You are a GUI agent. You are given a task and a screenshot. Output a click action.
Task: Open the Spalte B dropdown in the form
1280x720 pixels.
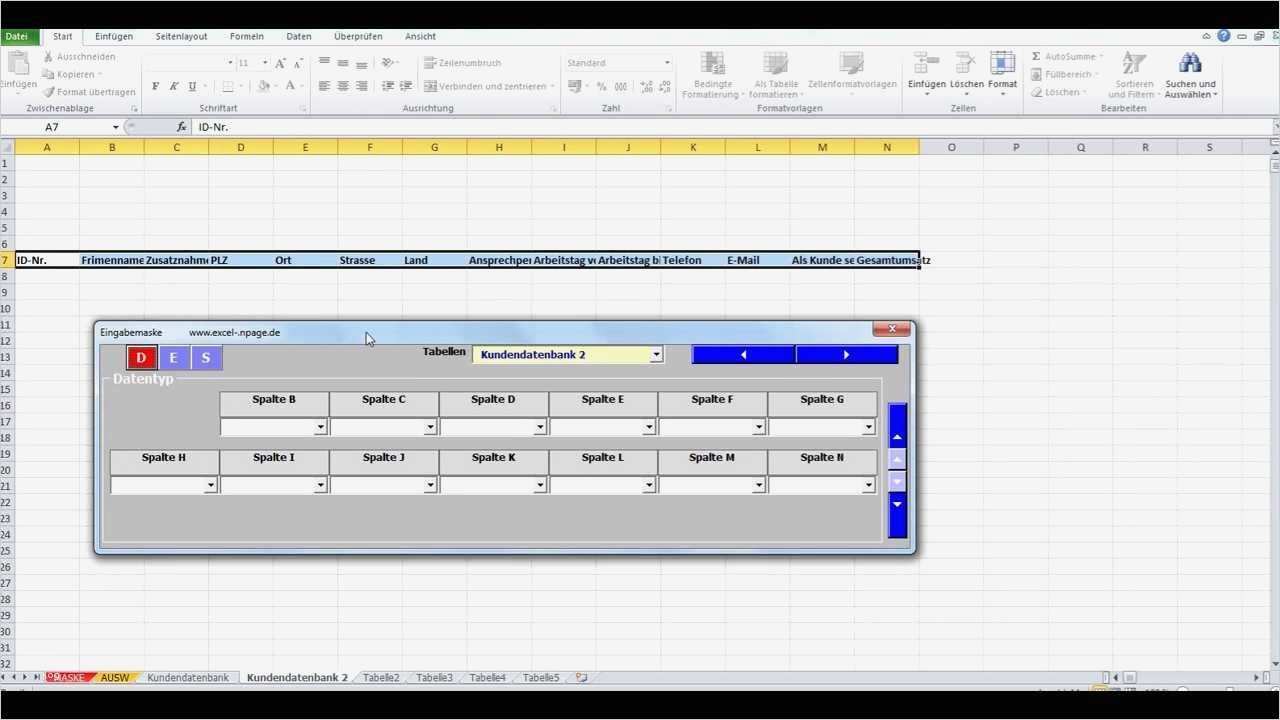click(x=321, y=427)
